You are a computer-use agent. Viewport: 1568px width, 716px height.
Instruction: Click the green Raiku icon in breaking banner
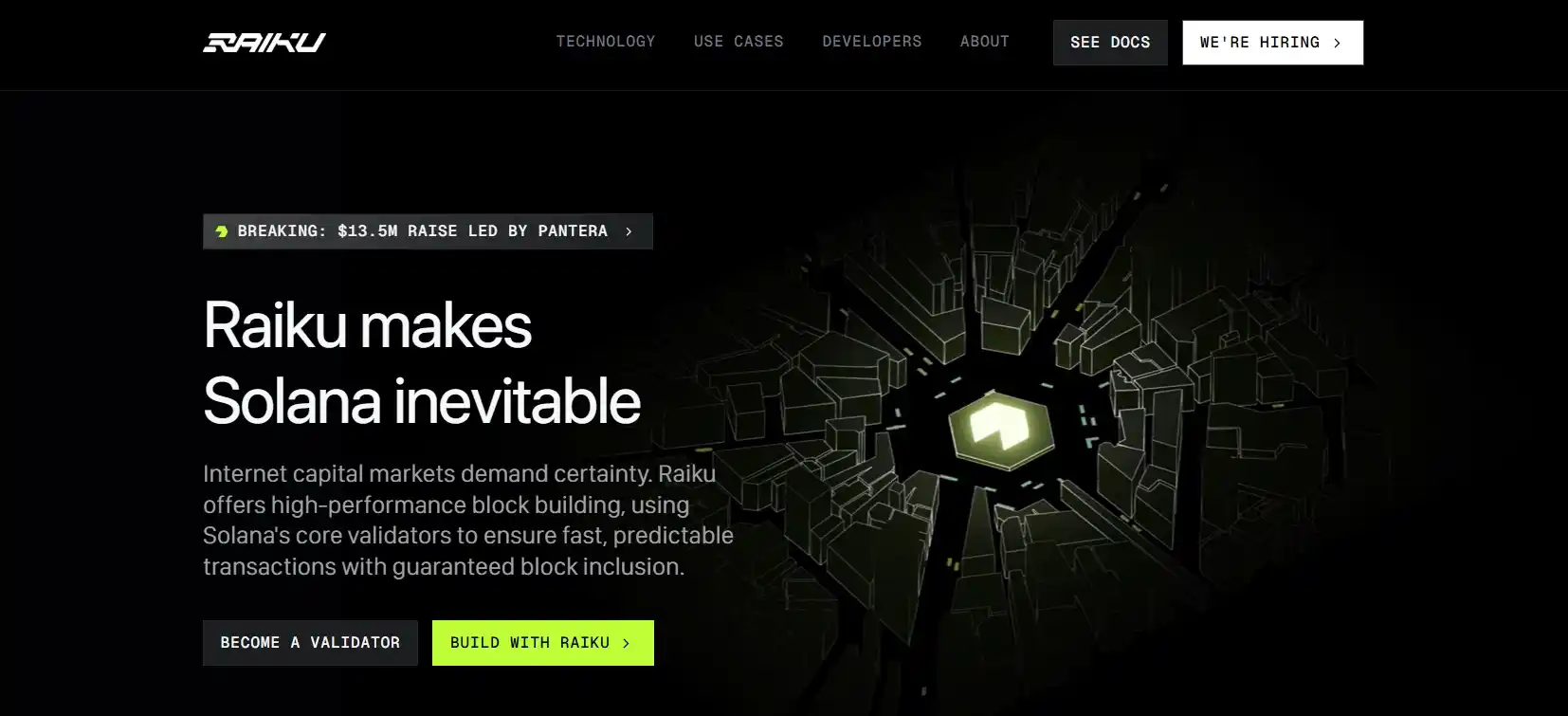(x=222, y=231)
